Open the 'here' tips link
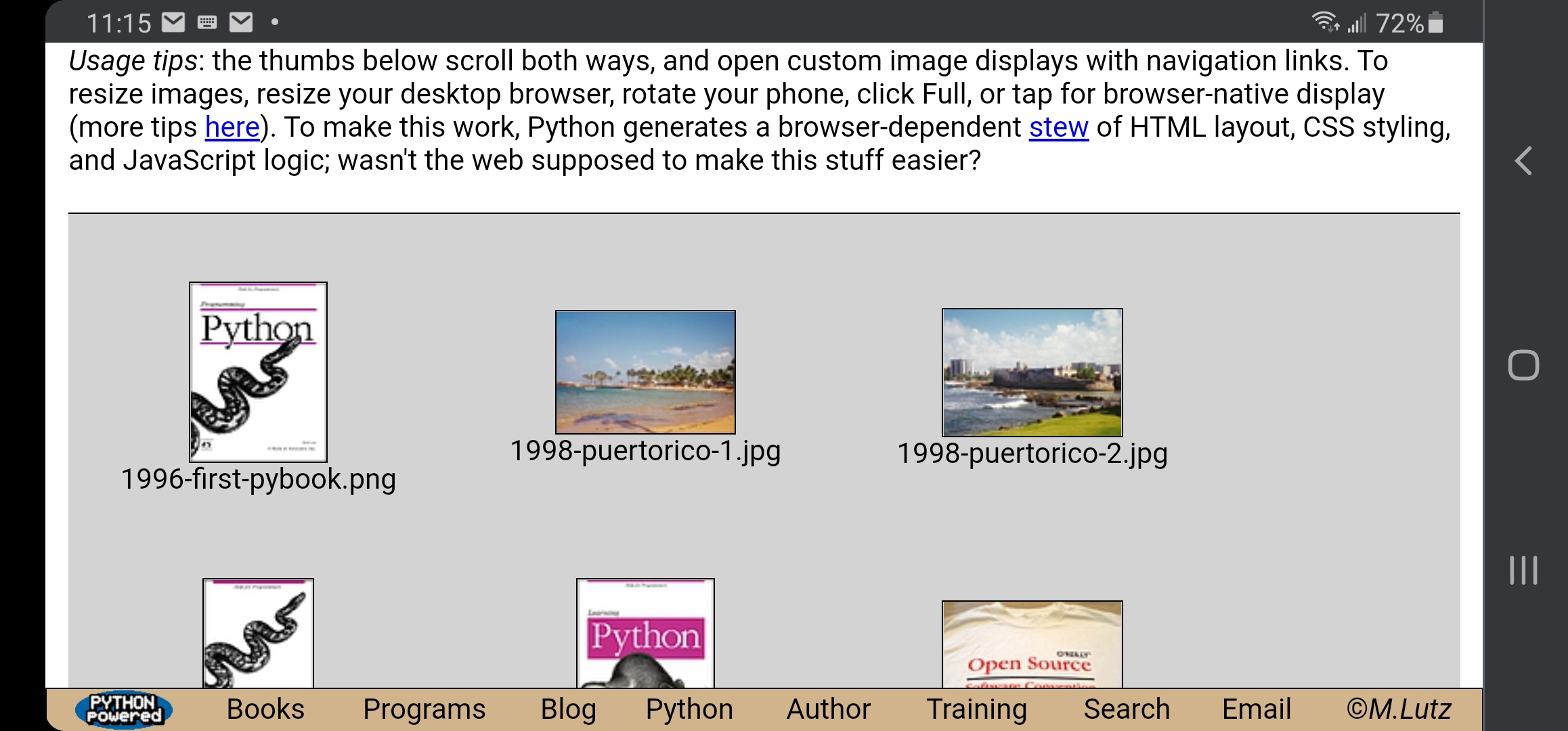The height and width of the screenshot is (731, 1568). (x=232, y=127)
